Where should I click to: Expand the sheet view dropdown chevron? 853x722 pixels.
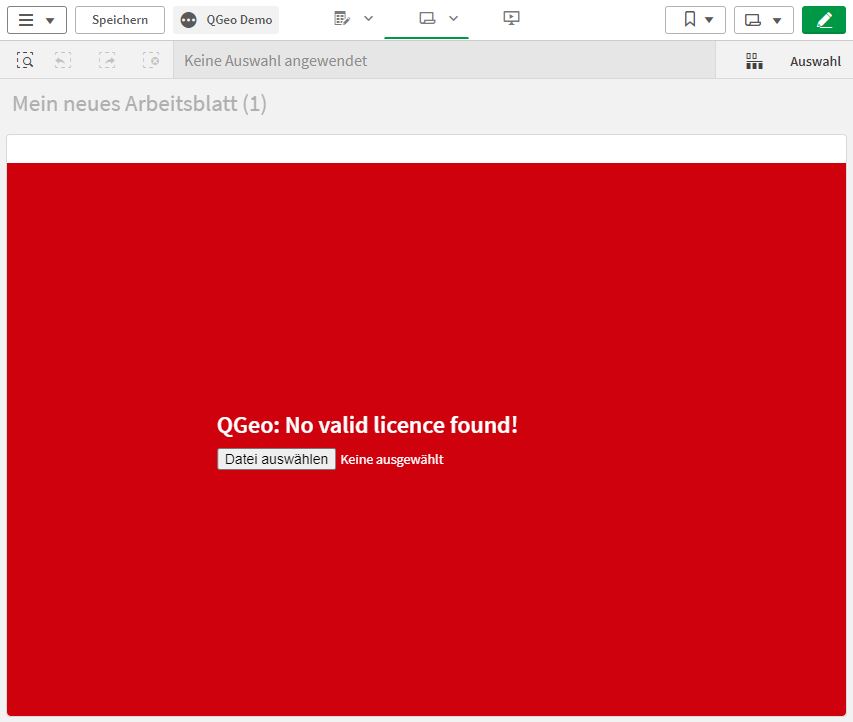click(x=453, y=19)
